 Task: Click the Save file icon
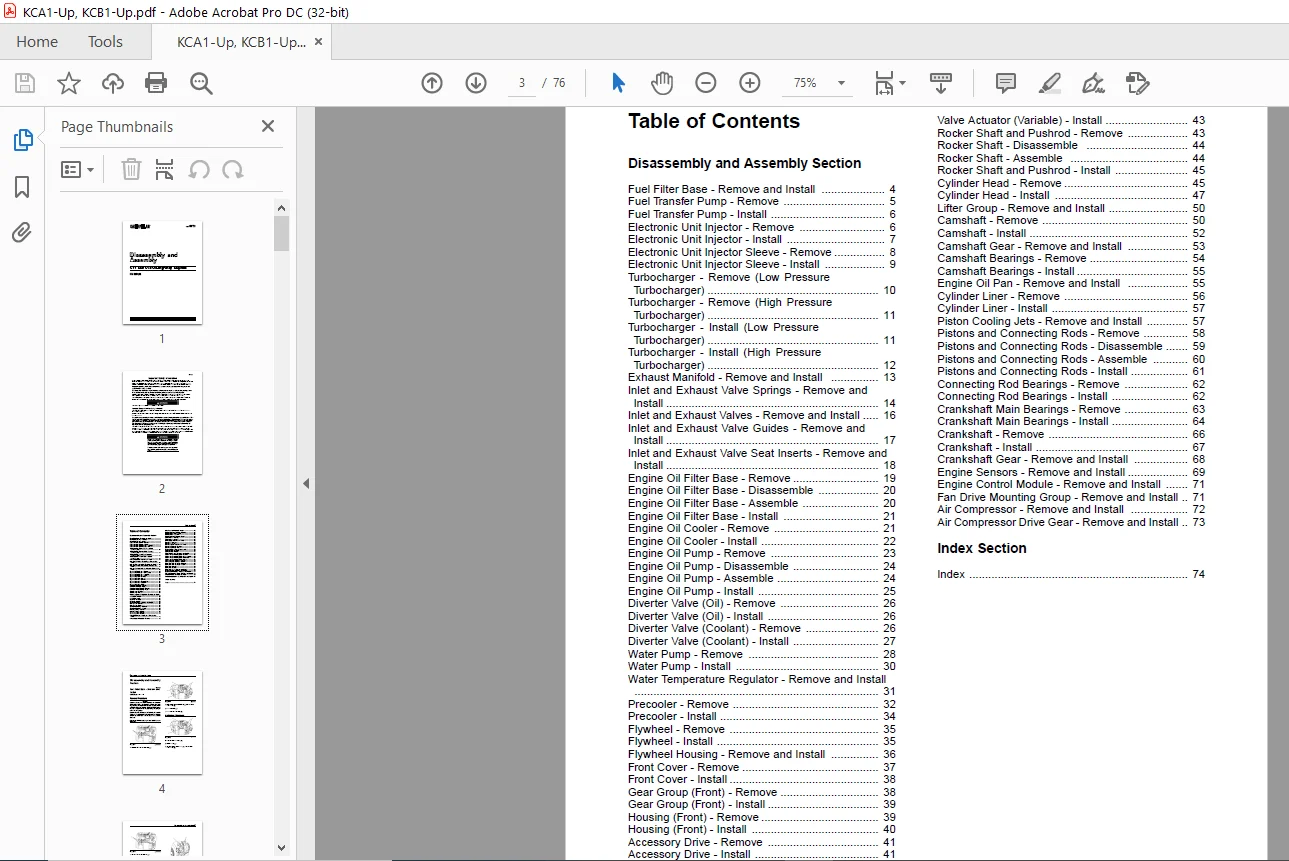(25, 83)
